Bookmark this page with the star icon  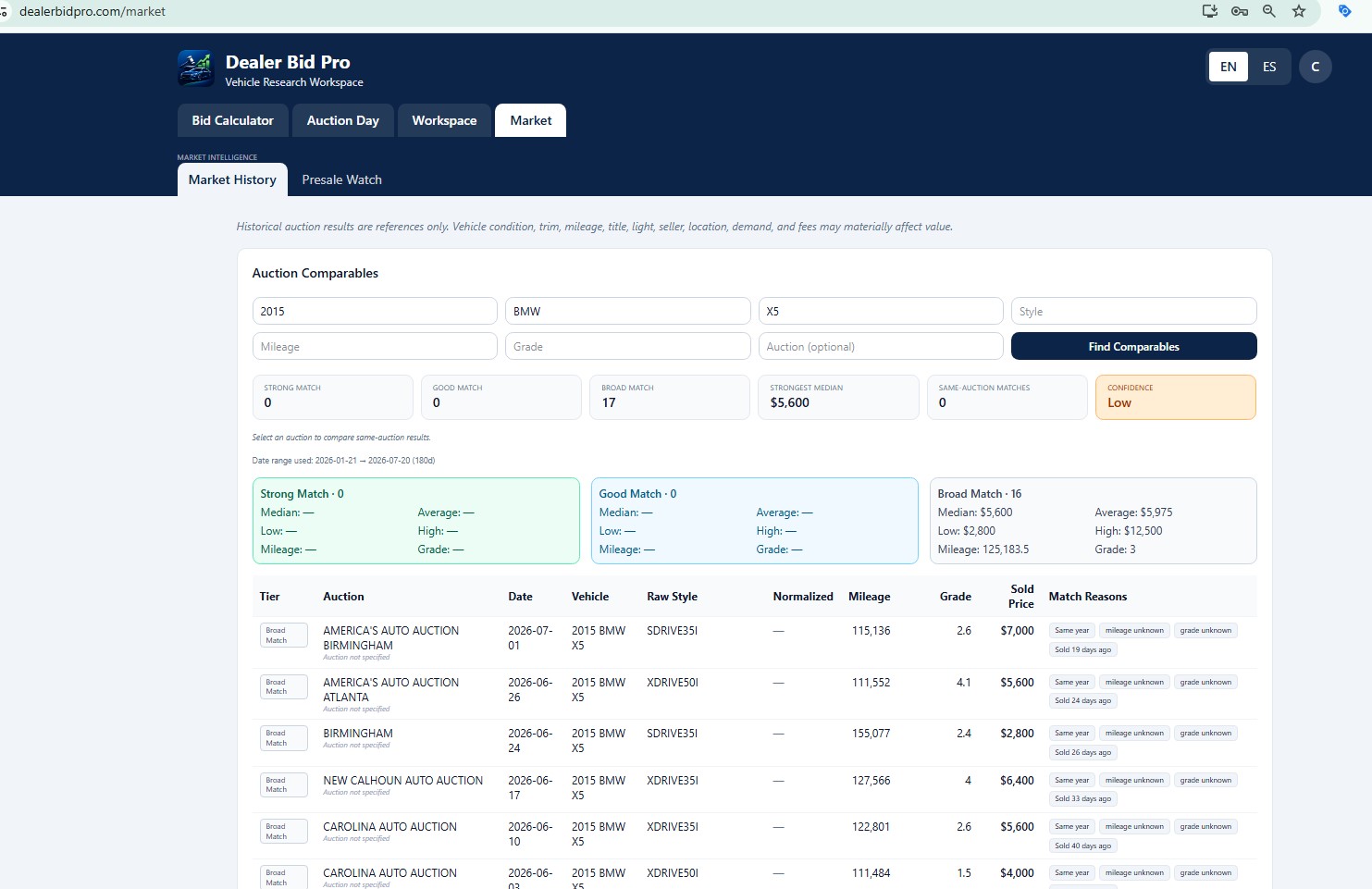click(1299, 11)
